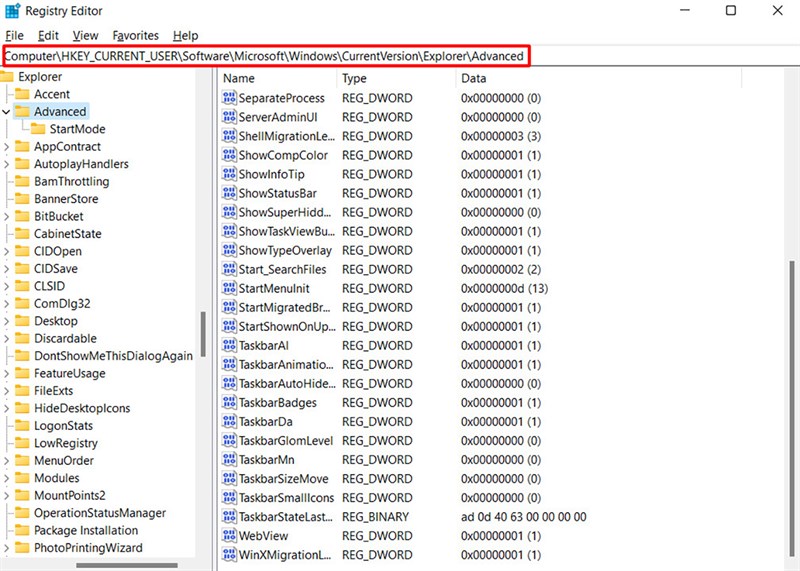The width and height of the screenshot is (800, 571).
Task: Click the TaskbarDa DWORD icon
Action: pyautogui.click(x=229, y=421)
